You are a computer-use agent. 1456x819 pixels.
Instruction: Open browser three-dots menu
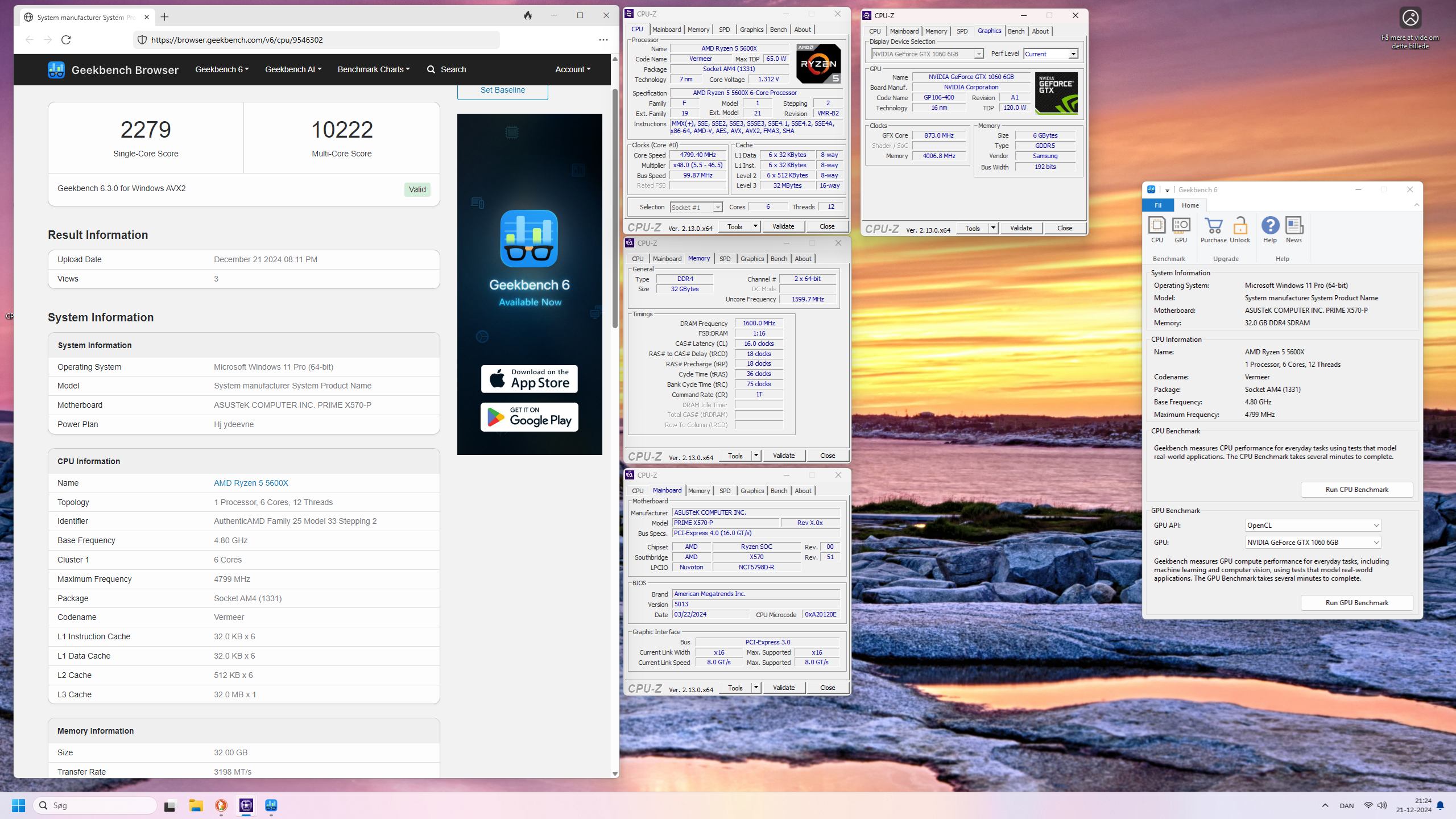(x=603, y=40)
